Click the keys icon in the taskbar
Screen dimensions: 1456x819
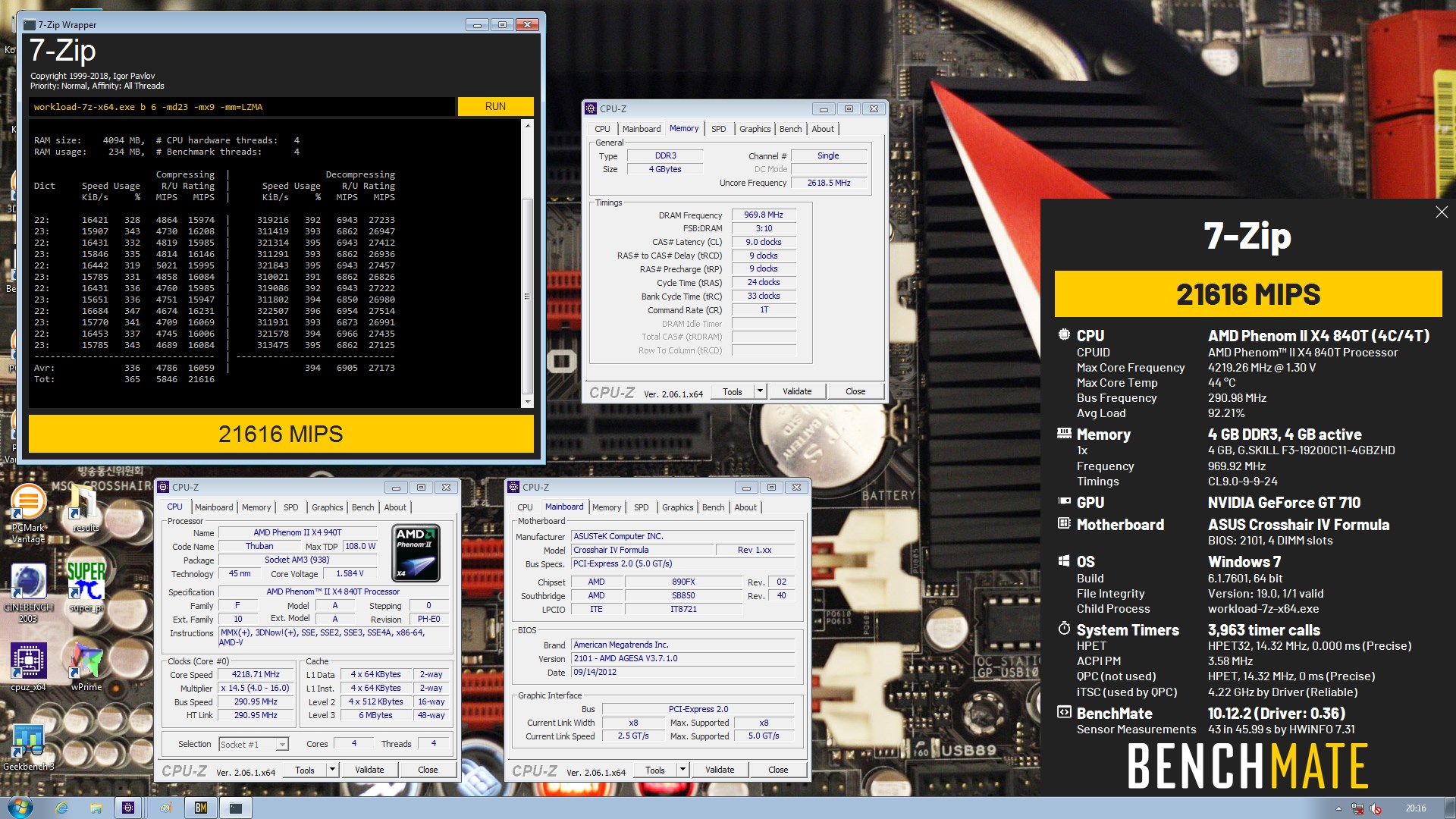click(165, 808)
